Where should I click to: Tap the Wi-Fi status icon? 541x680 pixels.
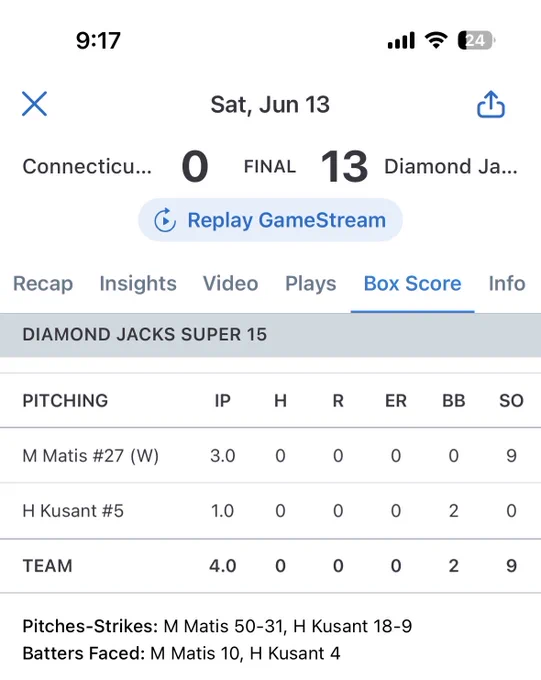point(436,40)
